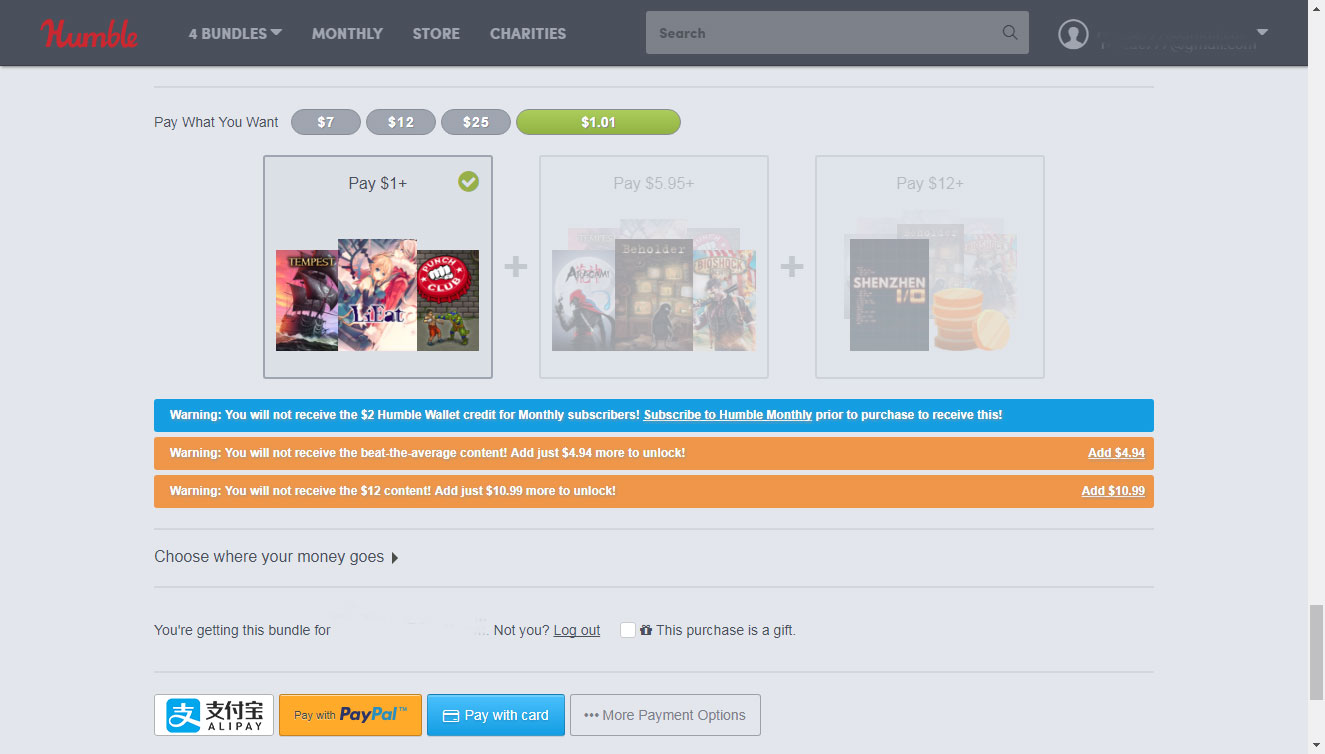Click the Punch Club game cover

point(448,300)
